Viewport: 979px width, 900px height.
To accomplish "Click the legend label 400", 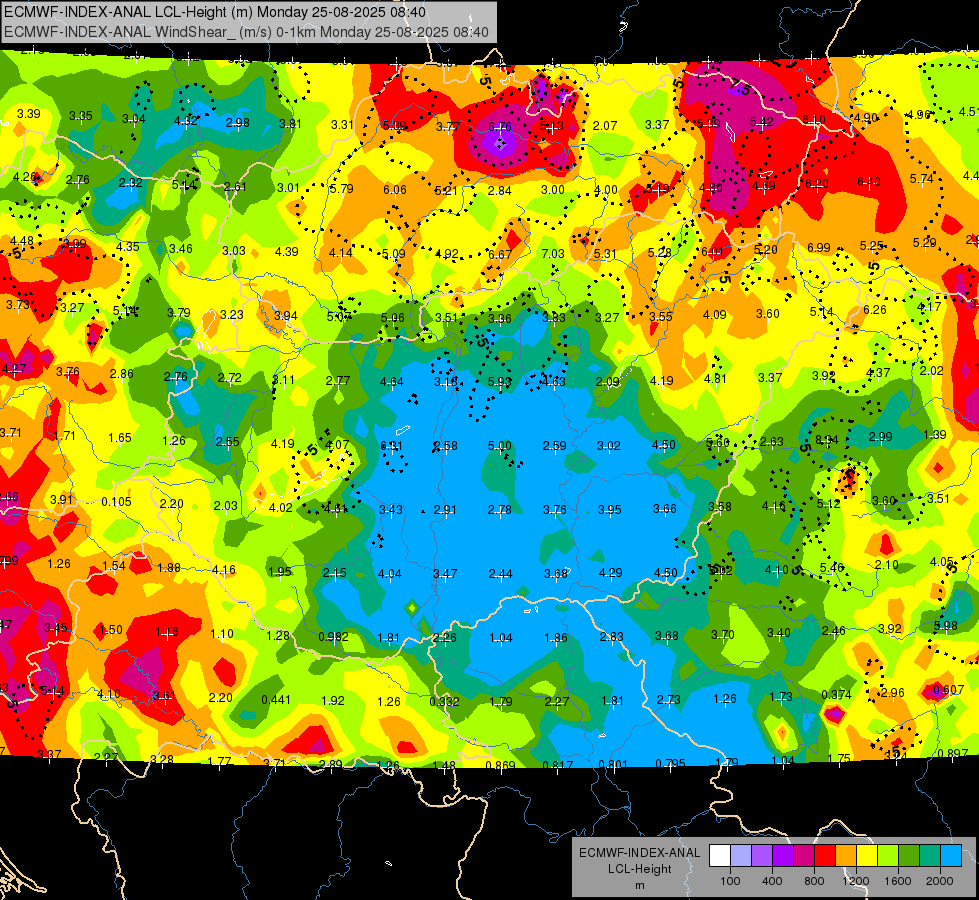I will coord(772,881).
